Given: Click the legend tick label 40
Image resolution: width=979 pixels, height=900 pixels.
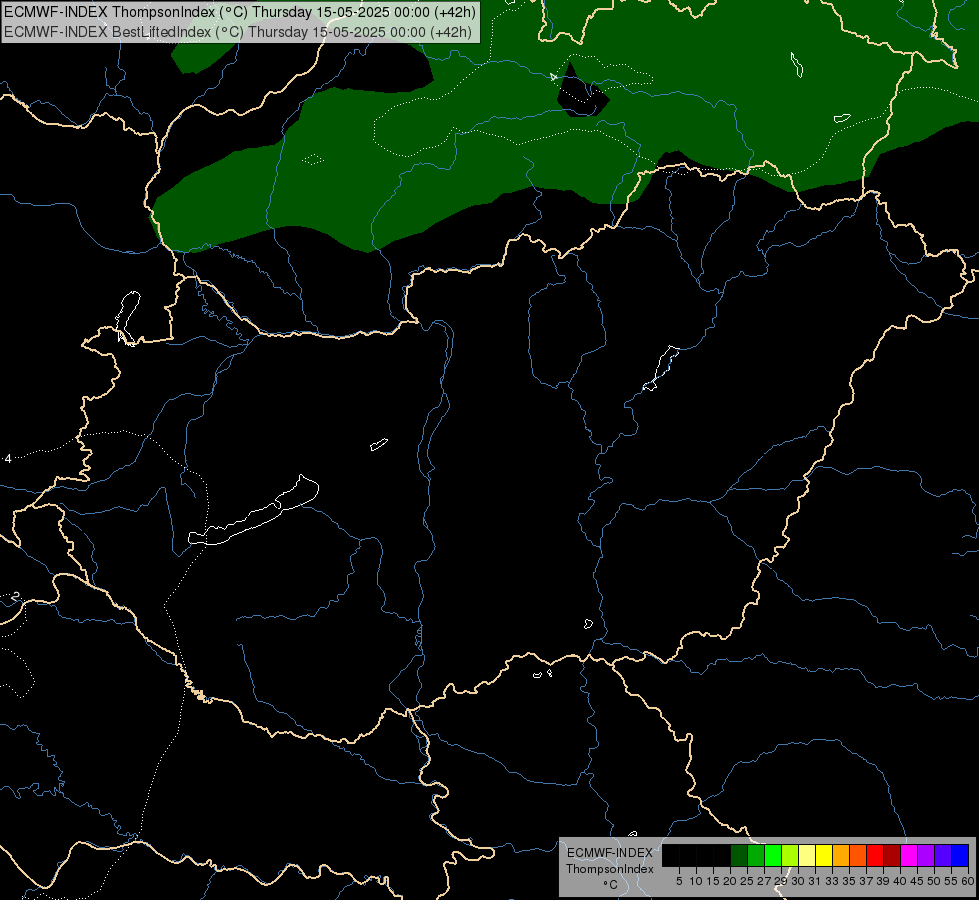Looking at the screenshot, I should pos(899,881).
